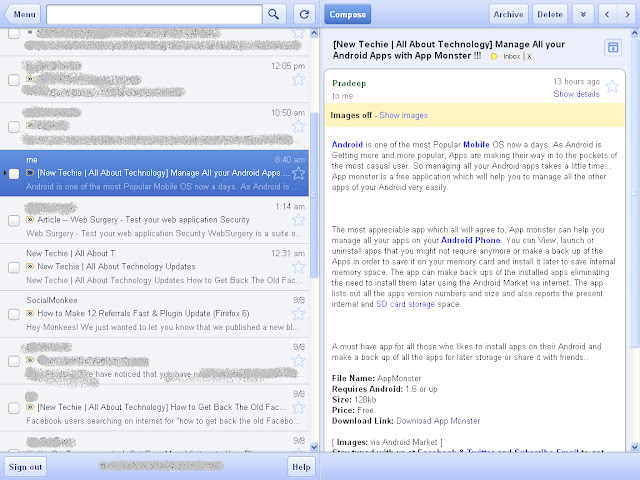640x480 pixels.
Task: Go to previous conversation arrow
Action: pyautogui.click(x=607, y=15)
